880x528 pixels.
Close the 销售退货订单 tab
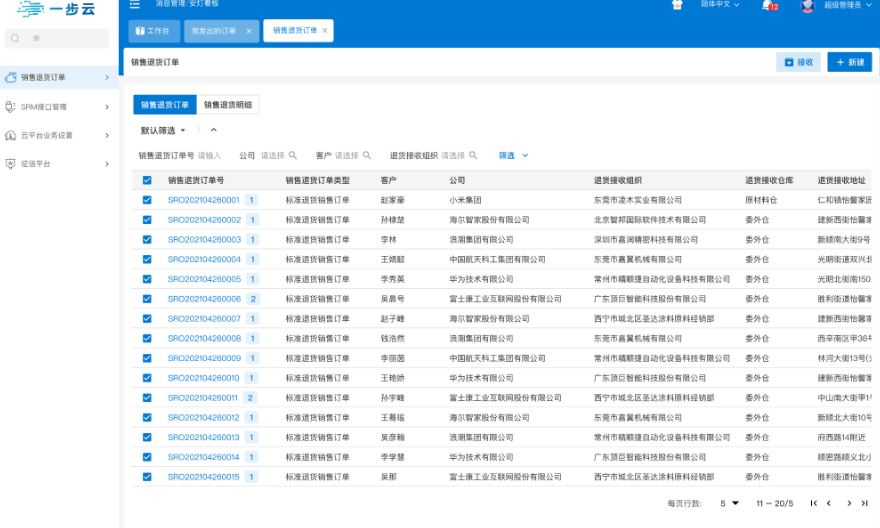[324, 31]
